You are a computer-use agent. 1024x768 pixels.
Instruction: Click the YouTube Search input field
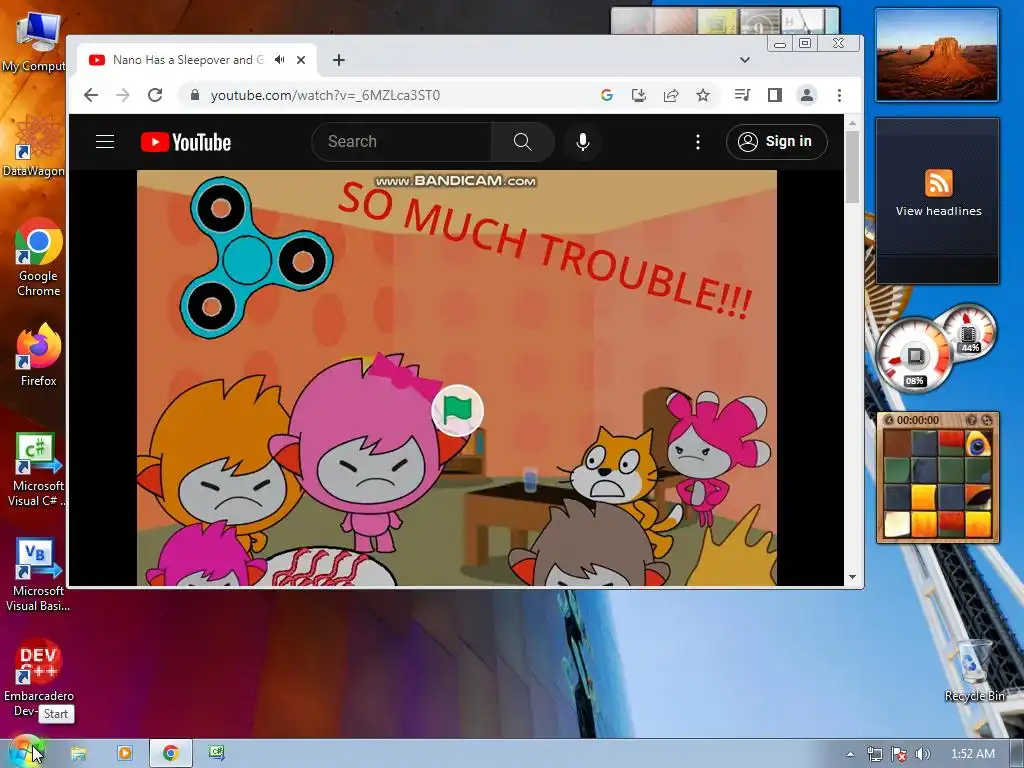(402, 142)
